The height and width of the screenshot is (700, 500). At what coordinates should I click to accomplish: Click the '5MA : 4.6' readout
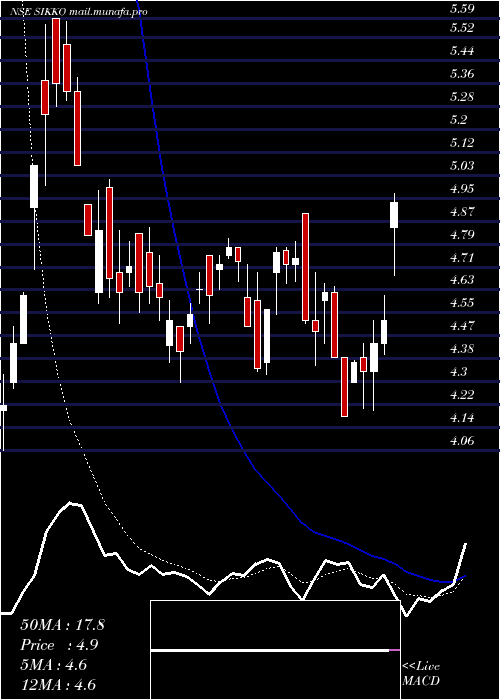tap(56, 665)
